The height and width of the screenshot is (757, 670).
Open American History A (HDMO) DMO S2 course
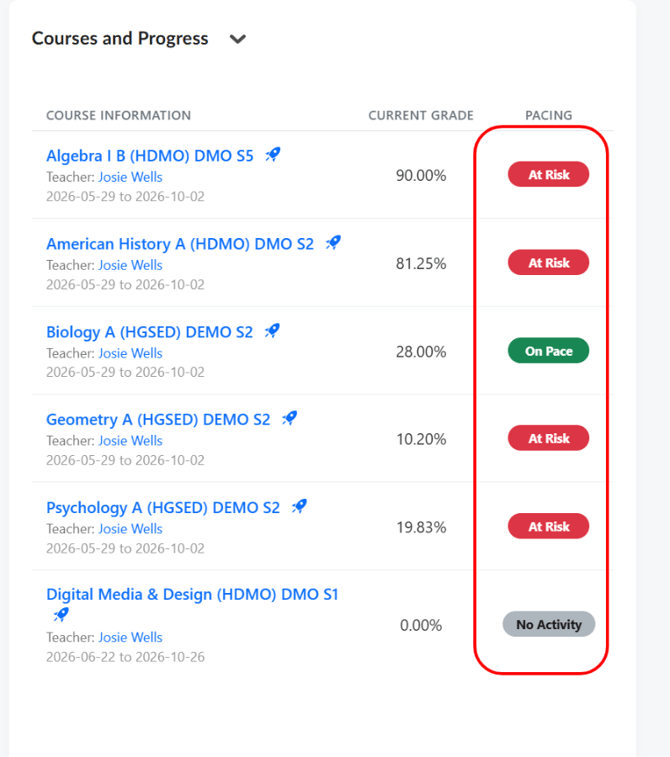click(x=180, y=244)
